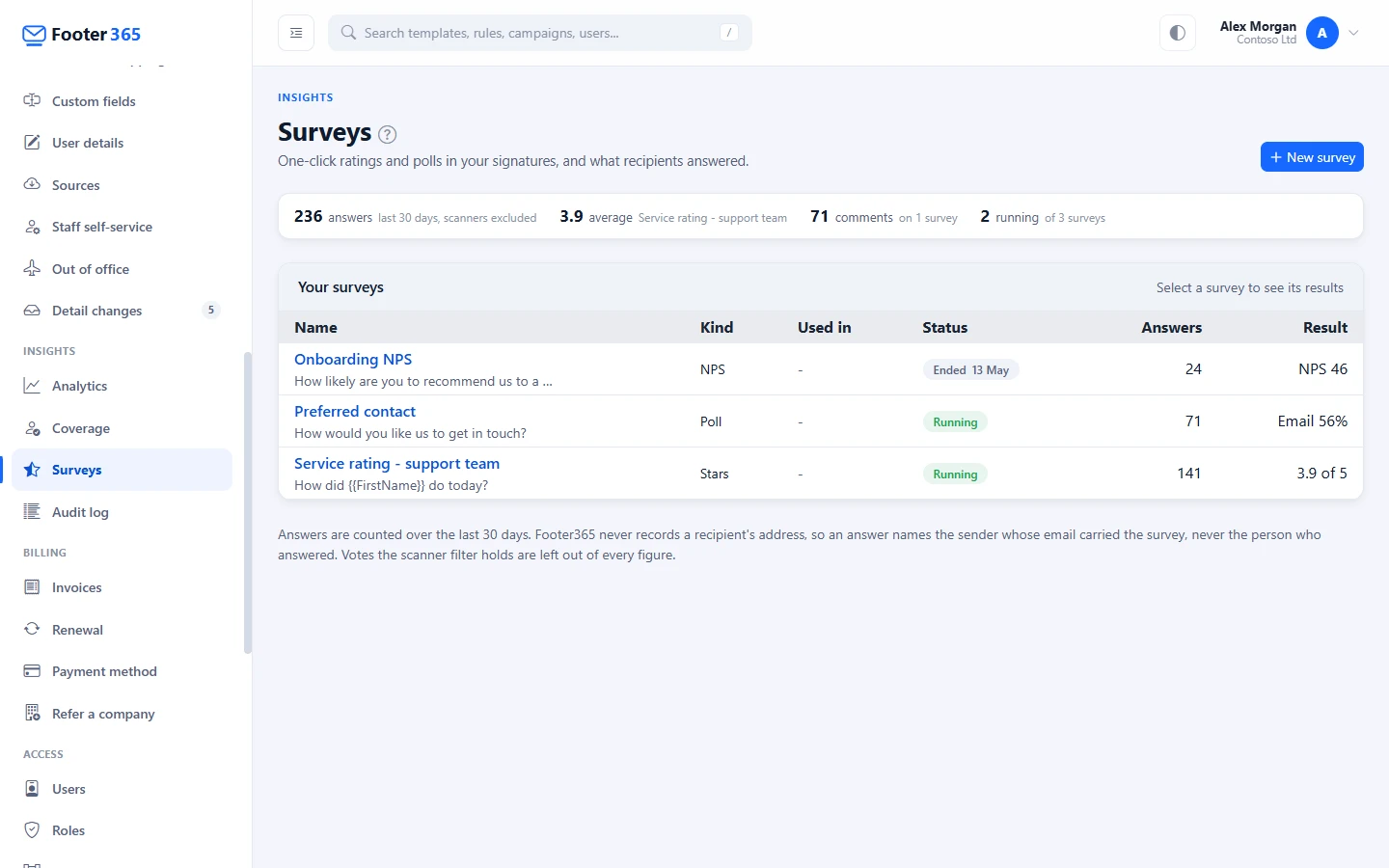Click the Invoices document icon
The image size is (1389, 868).
coord(32,587)
